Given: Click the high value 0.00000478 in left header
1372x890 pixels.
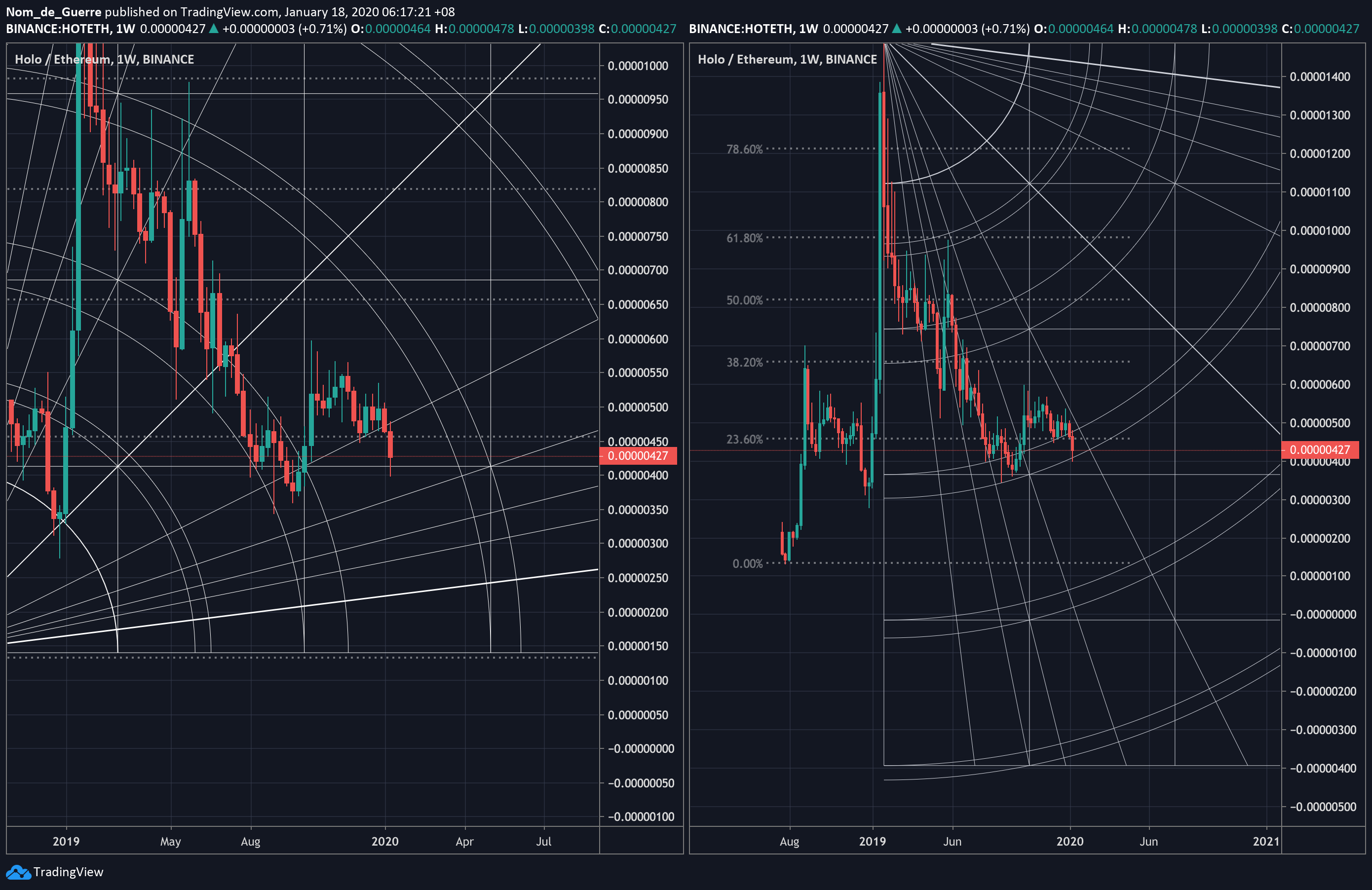Looking at the screenshot, I should point(481,29).
